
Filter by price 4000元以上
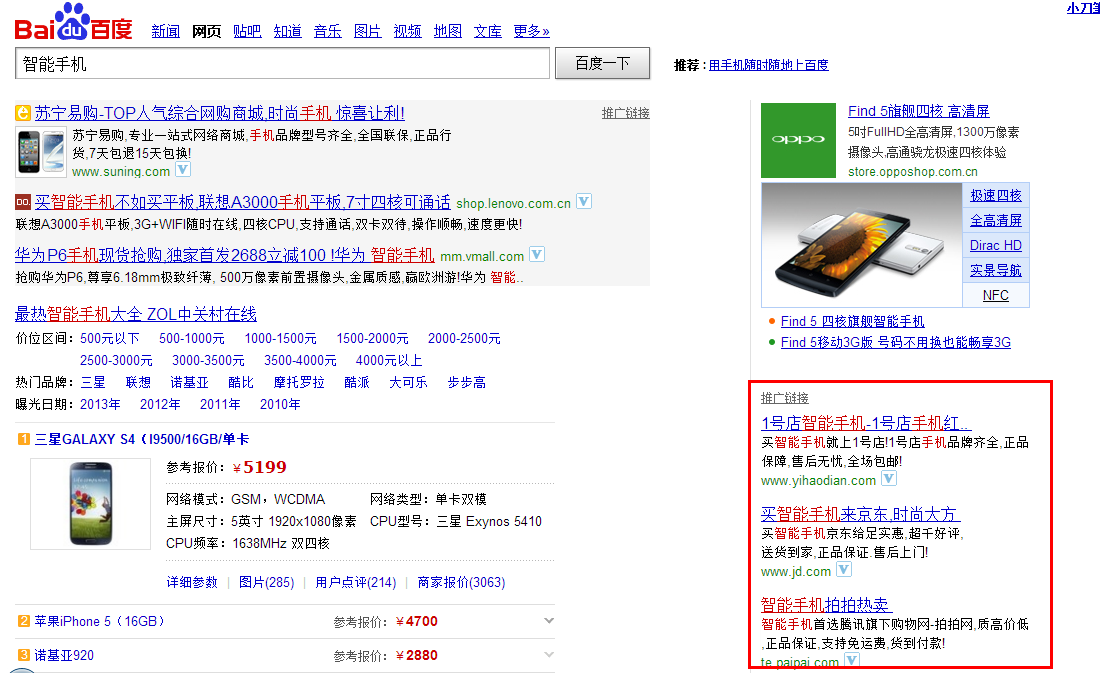pyautogui.click(x=389, y=360)
